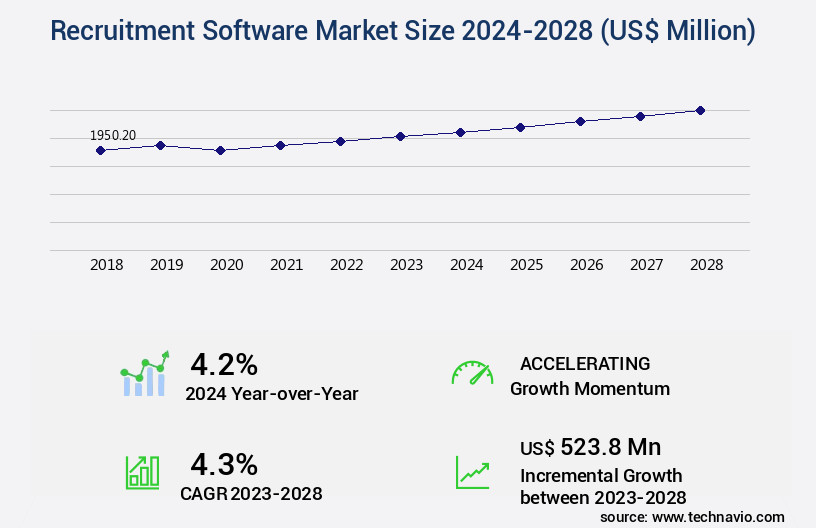Click the 2027 x-axis year label

click(646, 265)
